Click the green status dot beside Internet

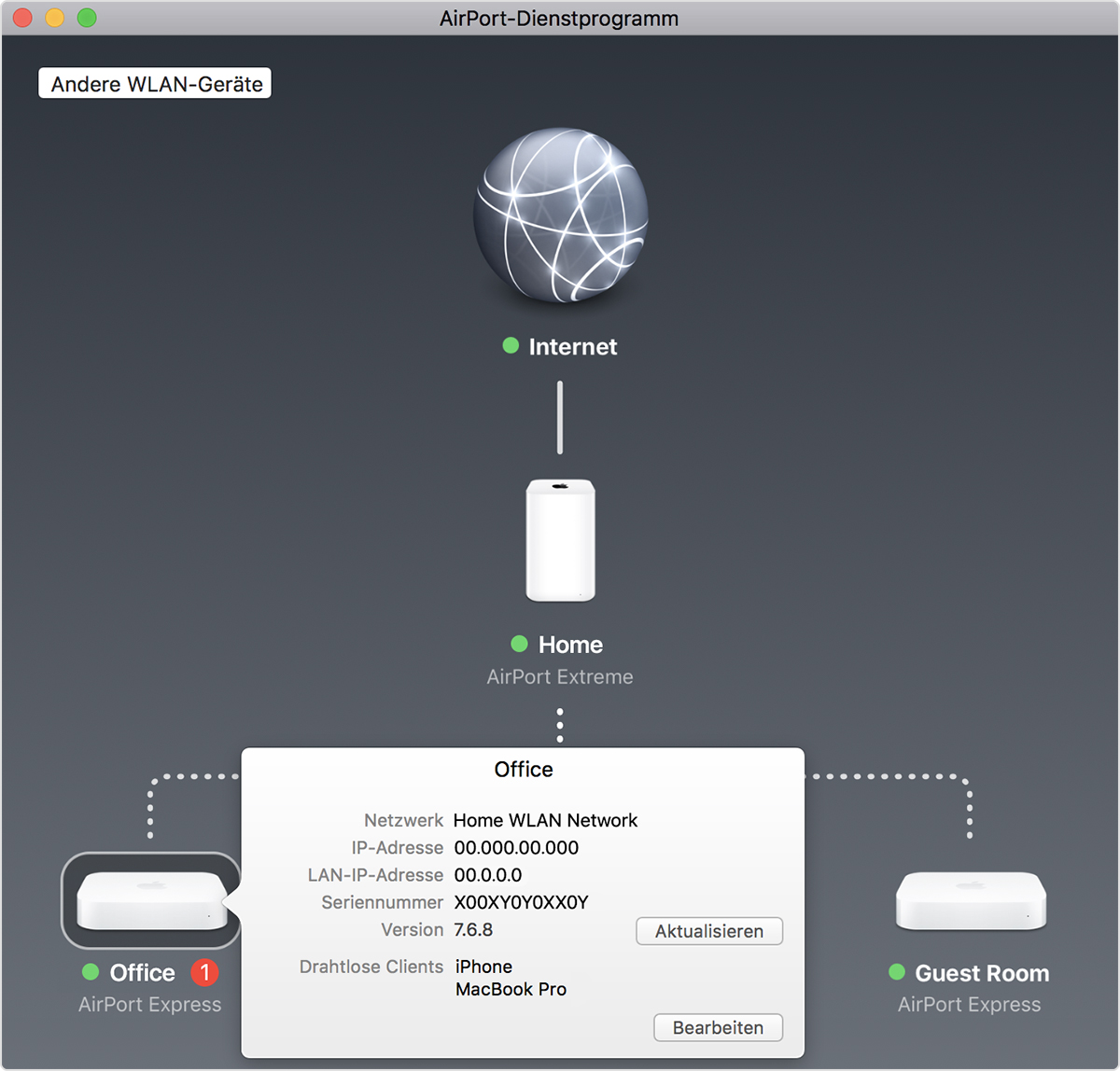511,346
